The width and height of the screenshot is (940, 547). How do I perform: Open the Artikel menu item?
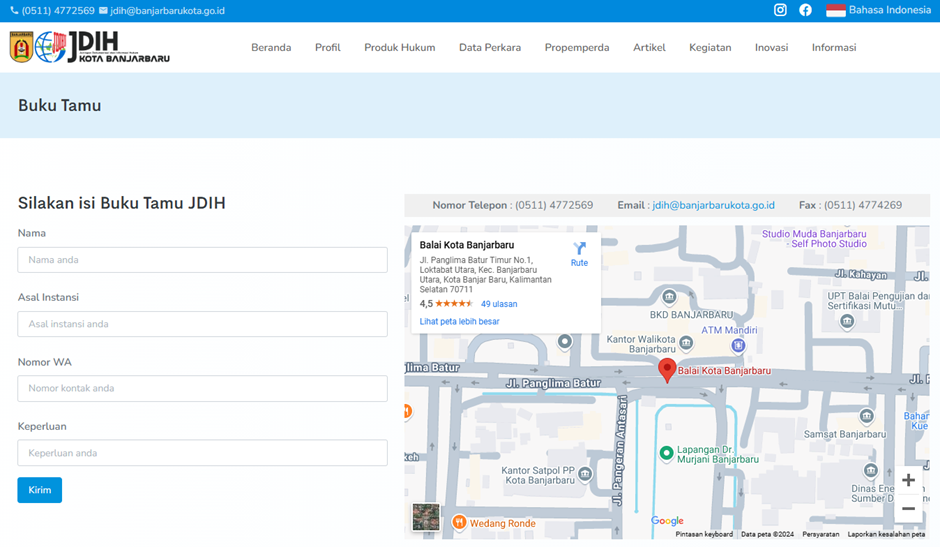[649, 47]
